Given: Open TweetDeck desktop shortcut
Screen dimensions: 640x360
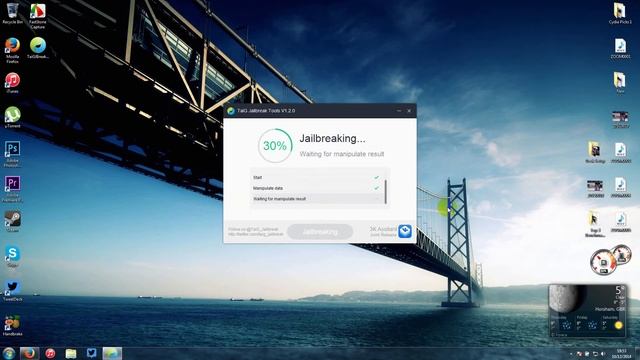Looking at the screenshot, I should coord(12,291).
